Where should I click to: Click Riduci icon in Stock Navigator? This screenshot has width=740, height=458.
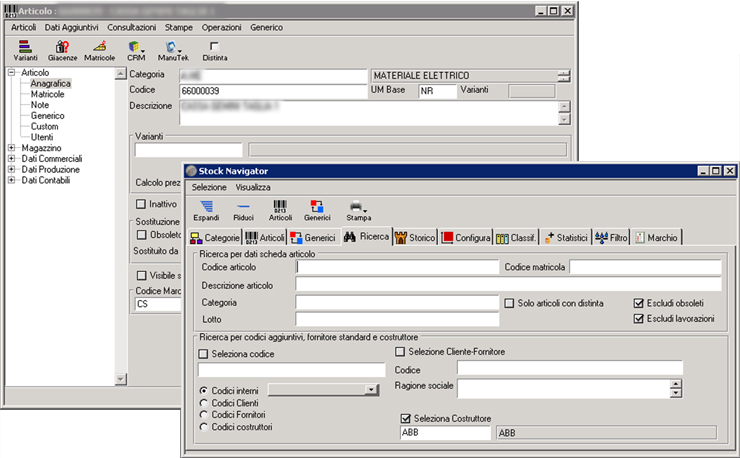[x=243, y=211]
